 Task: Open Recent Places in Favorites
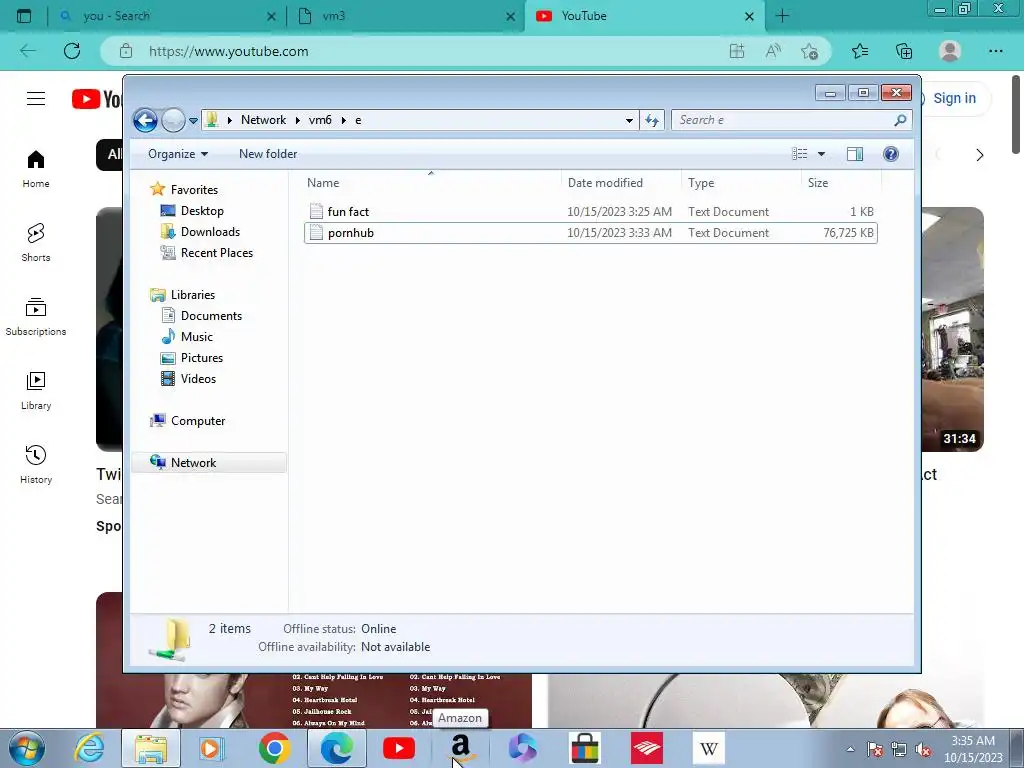click(x=216, y=253)
